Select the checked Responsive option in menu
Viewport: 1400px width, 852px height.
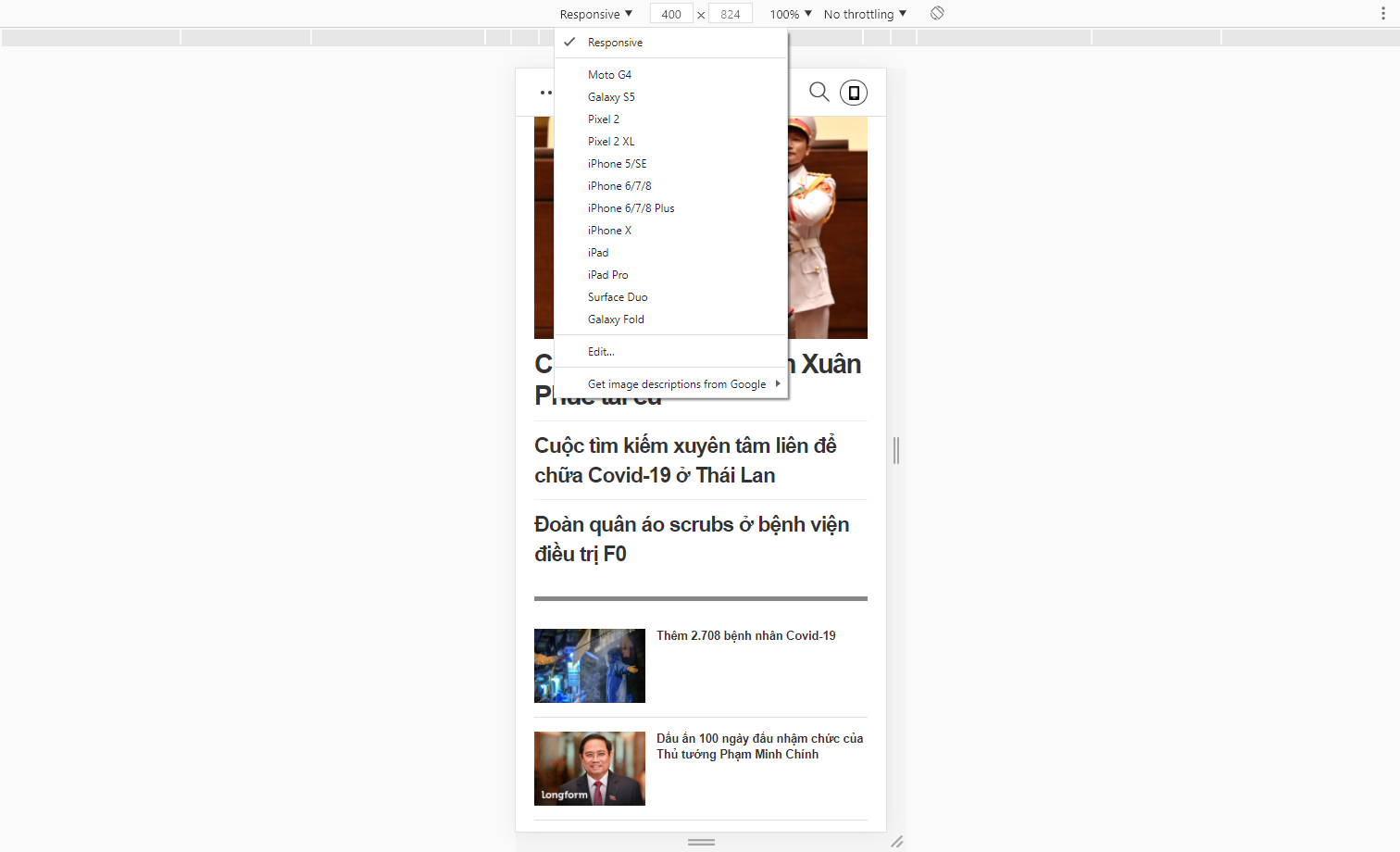tap(615, 43)
